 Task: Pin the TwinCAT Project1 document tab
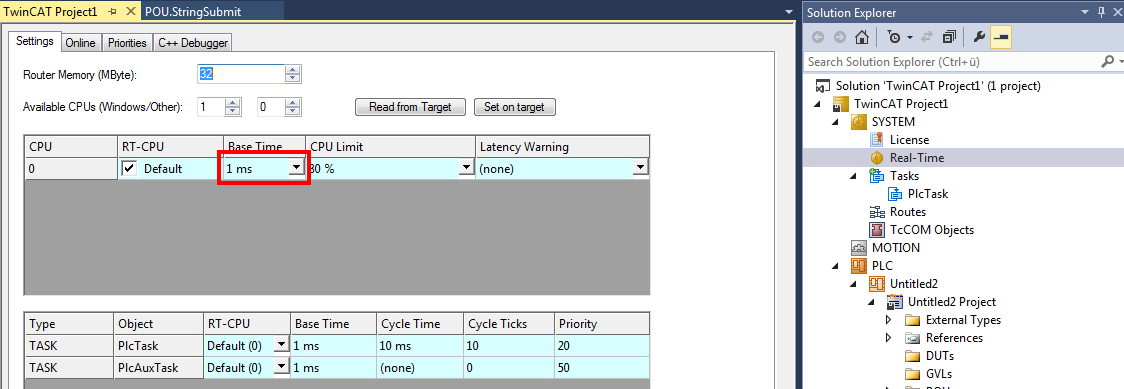point(112,11)
